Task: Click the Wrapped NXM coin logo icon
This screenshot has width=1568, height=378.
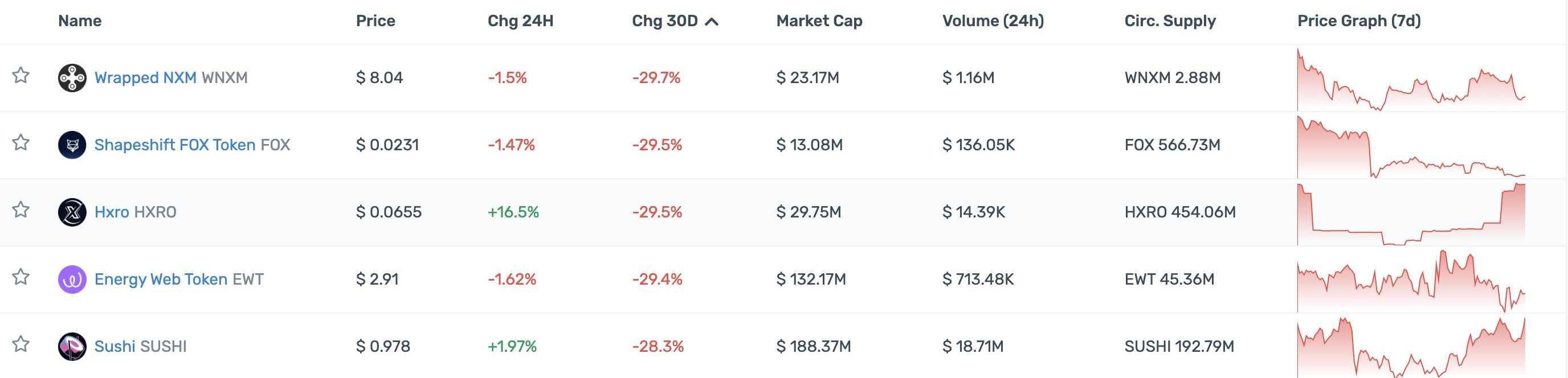Action: pos(72,78)
